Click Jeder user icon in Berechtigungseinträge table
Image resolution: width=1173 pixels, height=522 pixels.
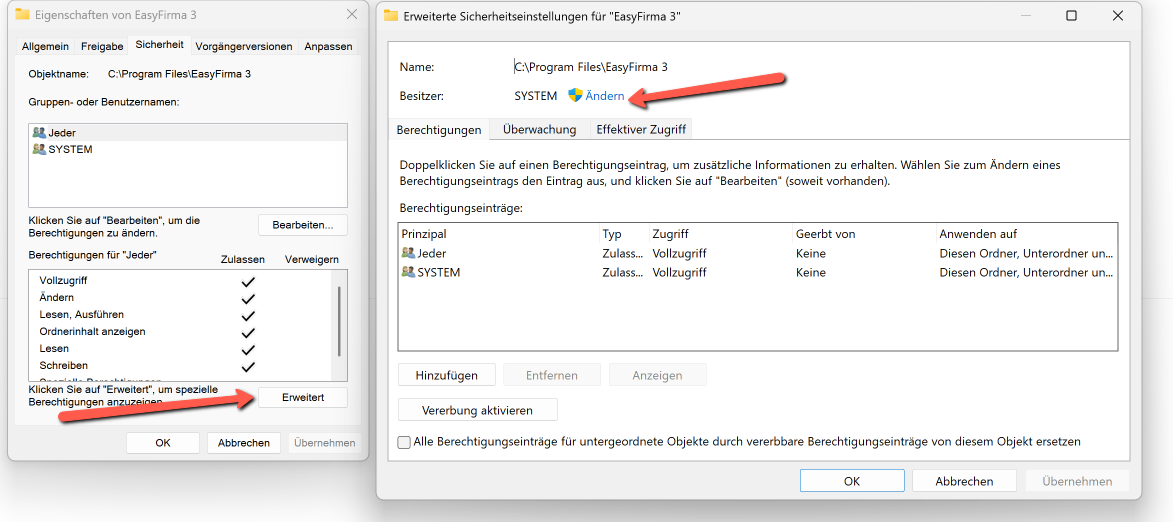408,254
